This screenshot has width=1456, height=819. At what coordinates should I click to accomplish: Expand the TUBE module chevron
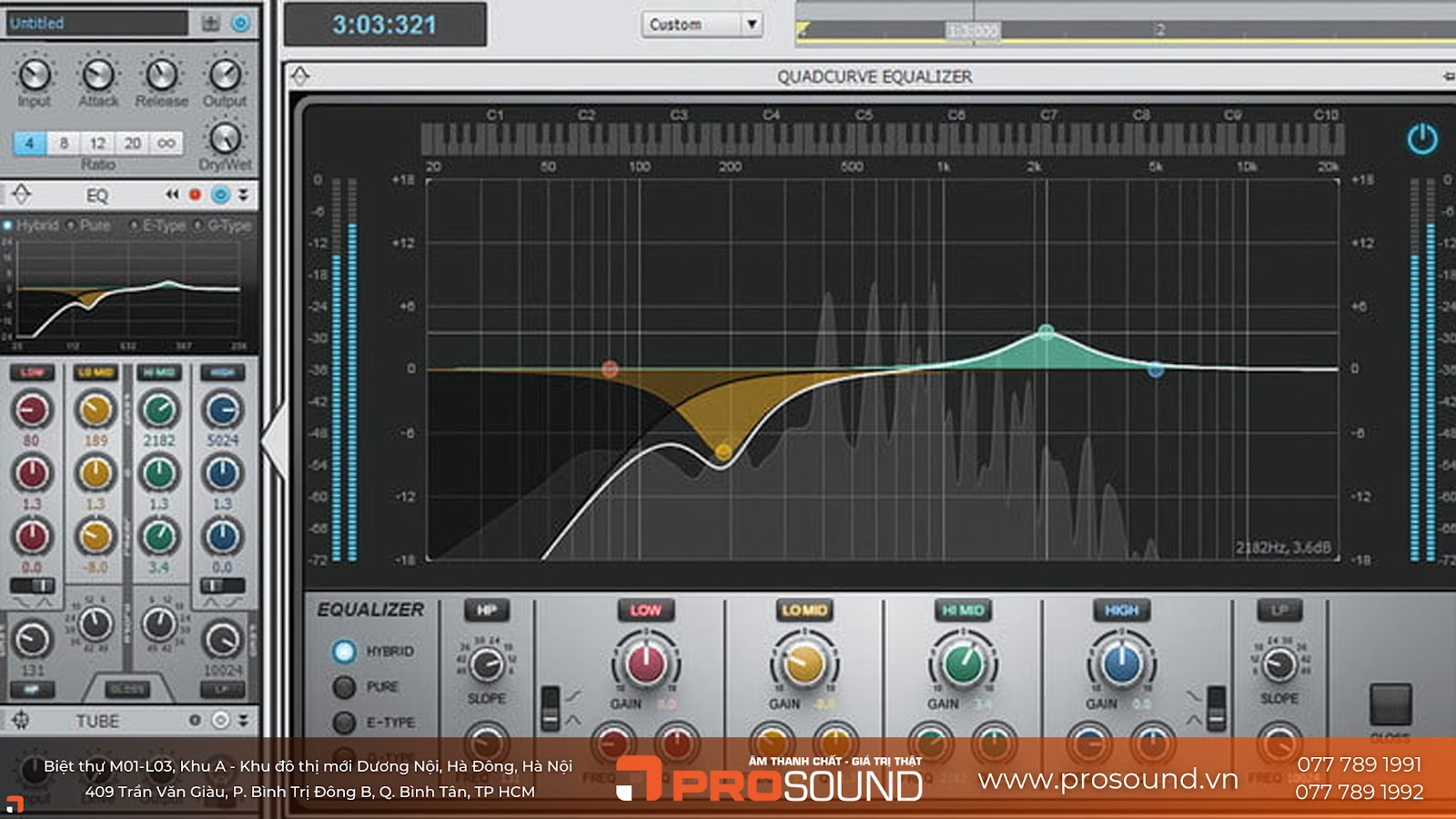click(243, 721)
